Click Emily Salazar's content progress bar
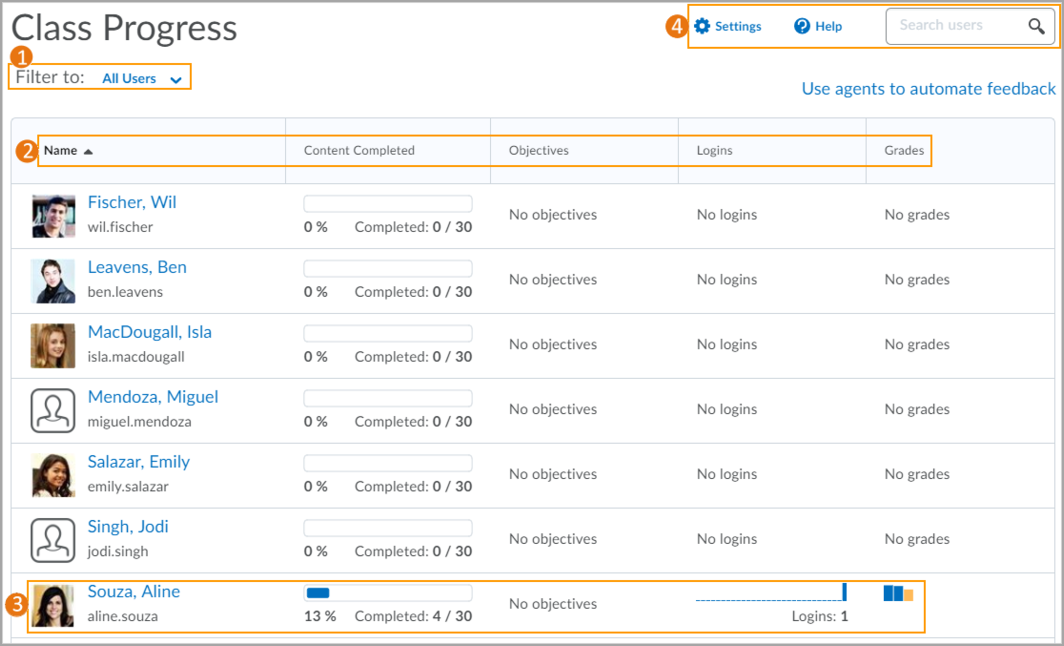The width and height of the screenshot is (1064, 646). click(388, 463)
